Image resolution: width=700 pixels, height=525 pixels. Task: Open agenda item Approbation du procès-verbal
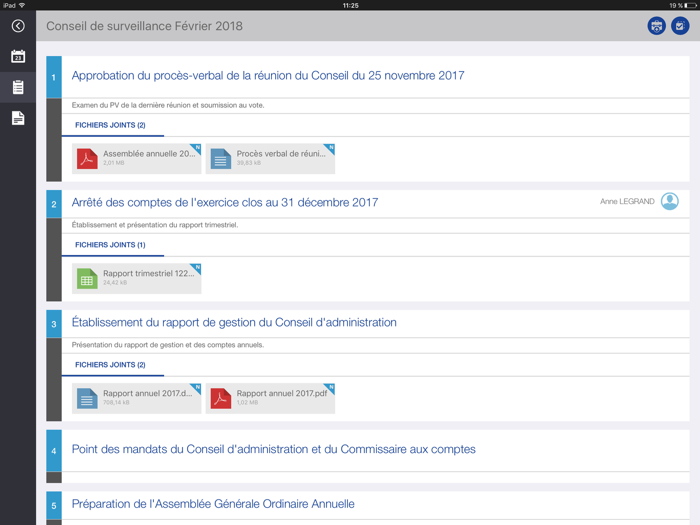tap(268, 75)
